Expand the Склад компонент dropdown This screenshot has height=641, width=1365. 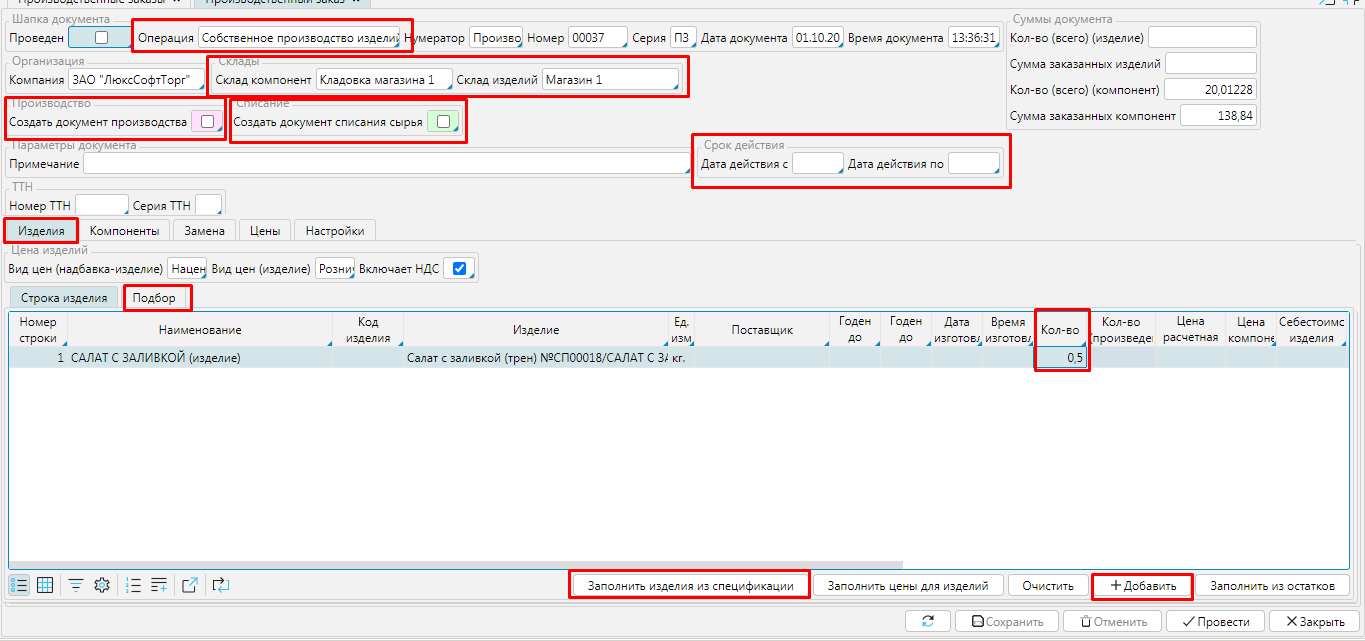pyautogui.click(x=381, y=79)
